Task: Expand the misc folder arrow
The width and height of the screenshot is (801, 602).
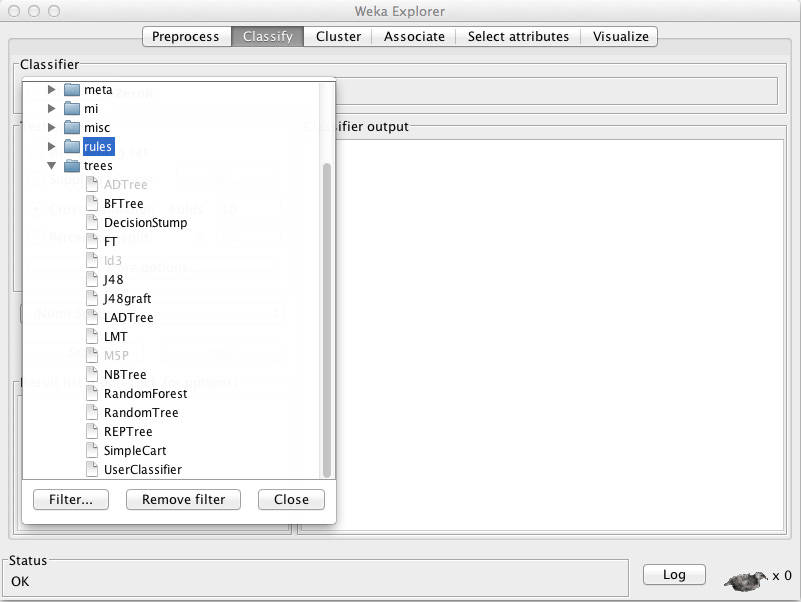Action: (x=51, y=127)
